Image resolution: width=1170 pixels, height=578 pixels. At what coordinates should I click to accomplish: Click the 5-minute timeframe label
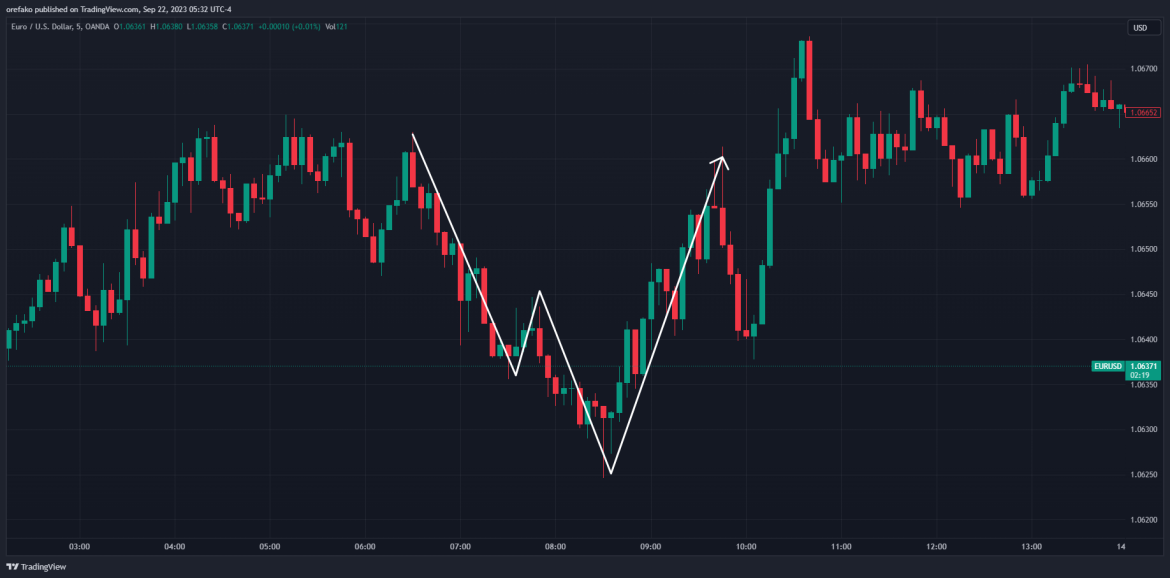[x=80, y=27]
